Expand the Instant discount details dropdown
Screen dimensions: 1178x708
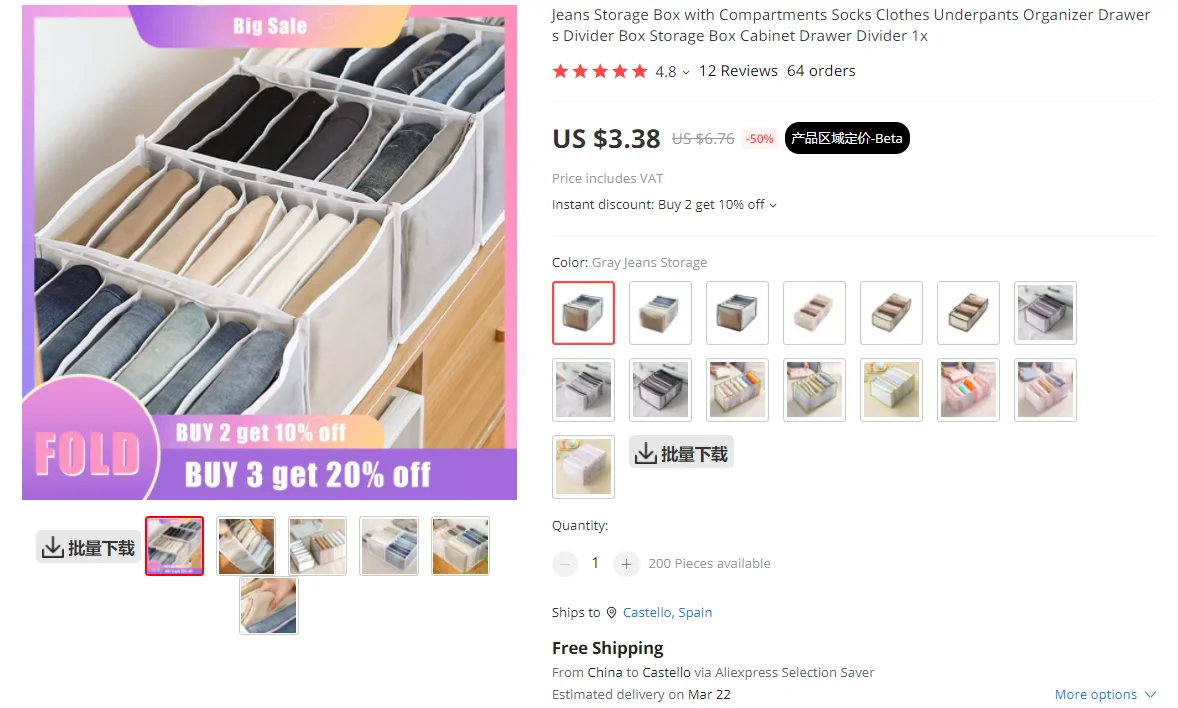tap(773, 205)
